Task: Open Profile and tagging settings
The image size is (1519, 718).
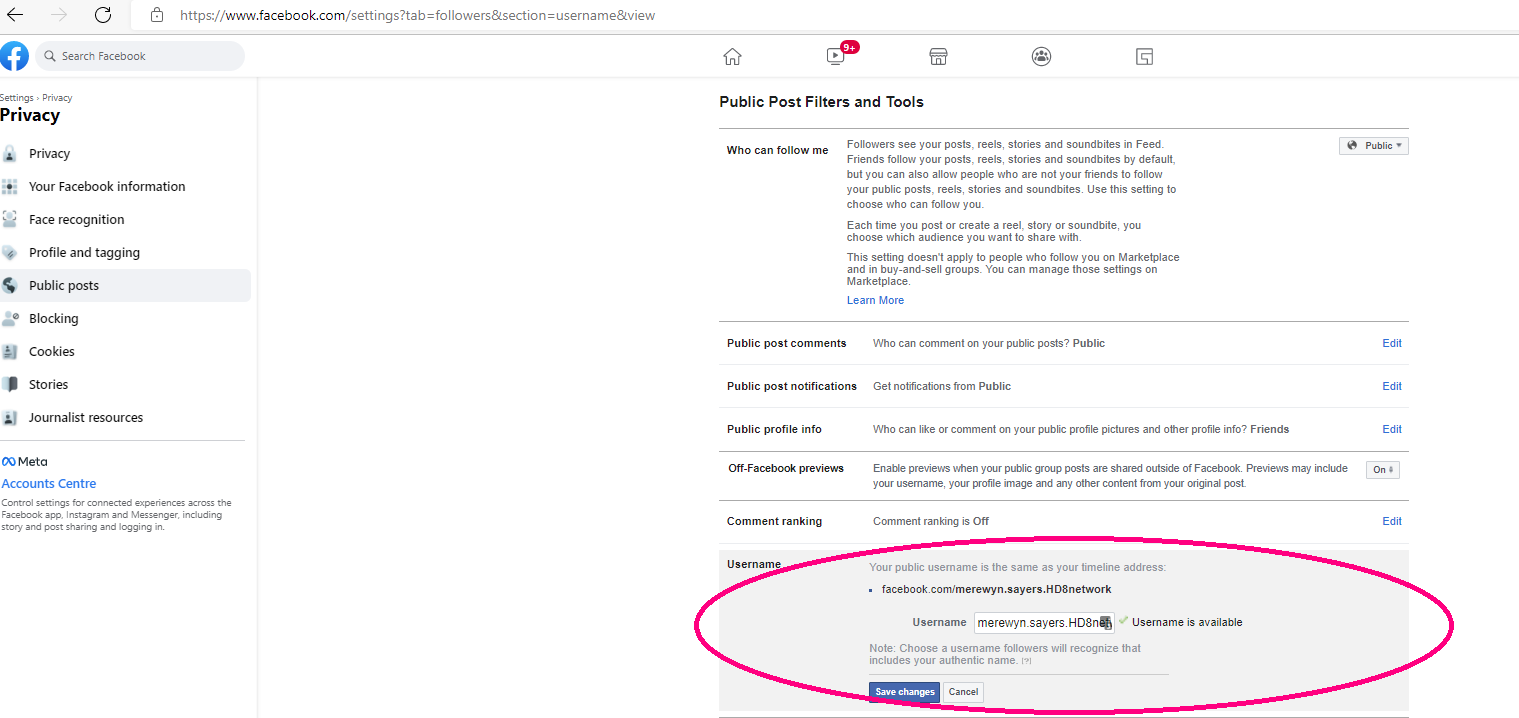Action: point(84,252)
